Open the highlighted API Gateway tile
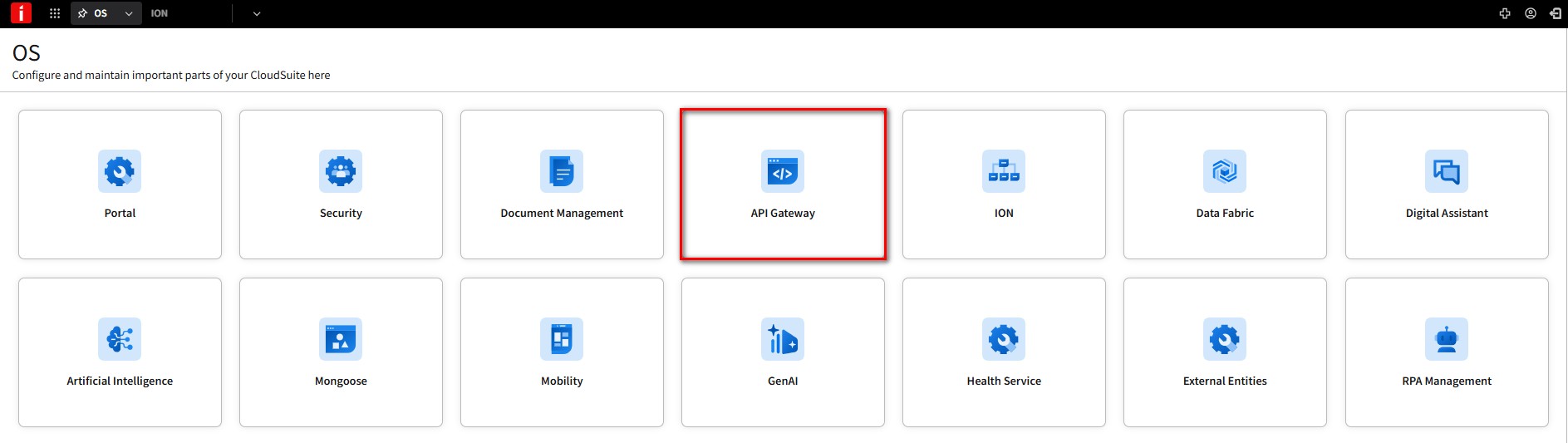Viewport: 1568px width, 443px height. click(783, 185)
